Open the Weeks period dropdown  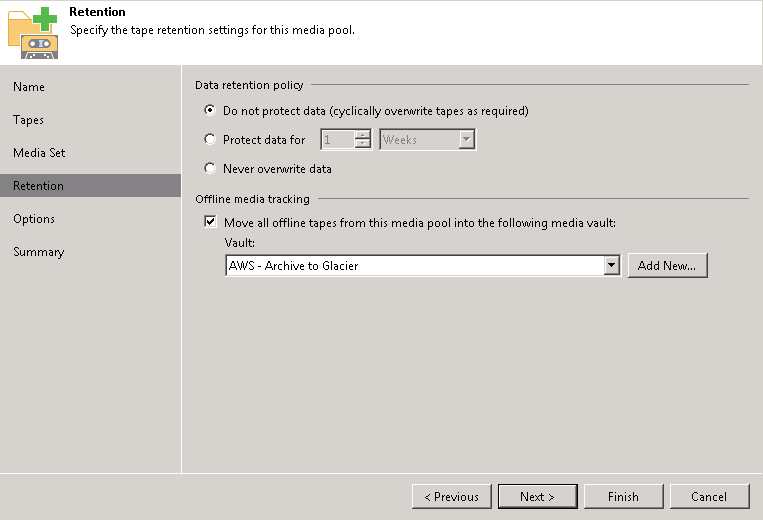click(x=427, y=140)
